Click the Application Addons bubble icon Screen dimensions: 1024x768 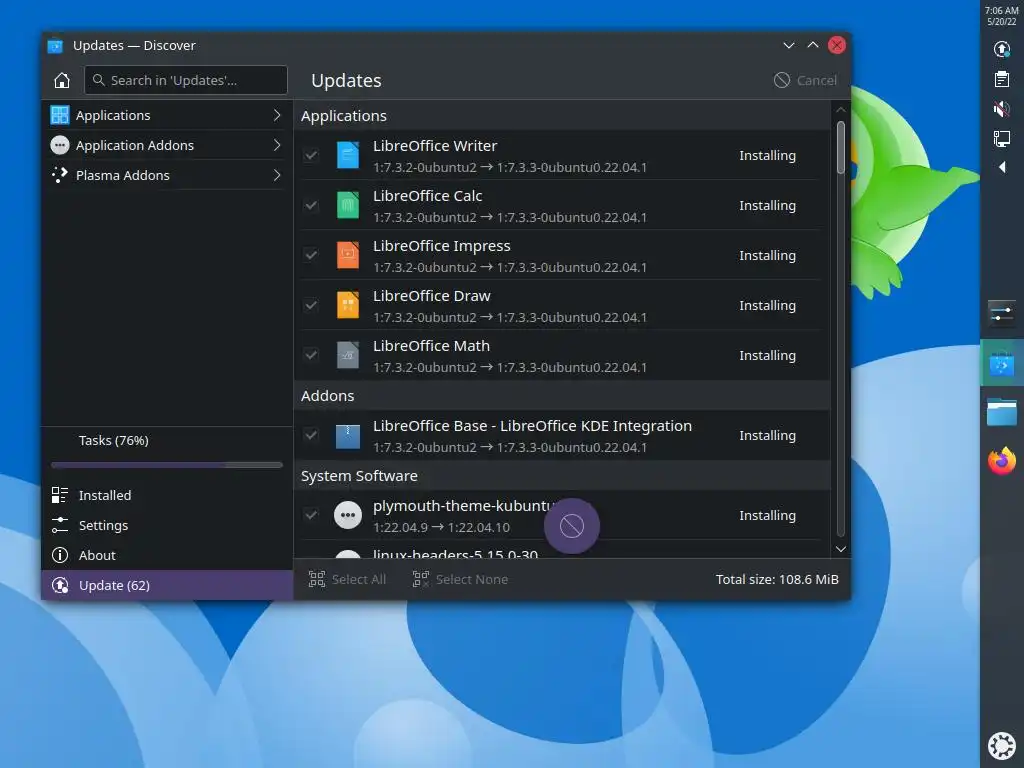(59, 145)
